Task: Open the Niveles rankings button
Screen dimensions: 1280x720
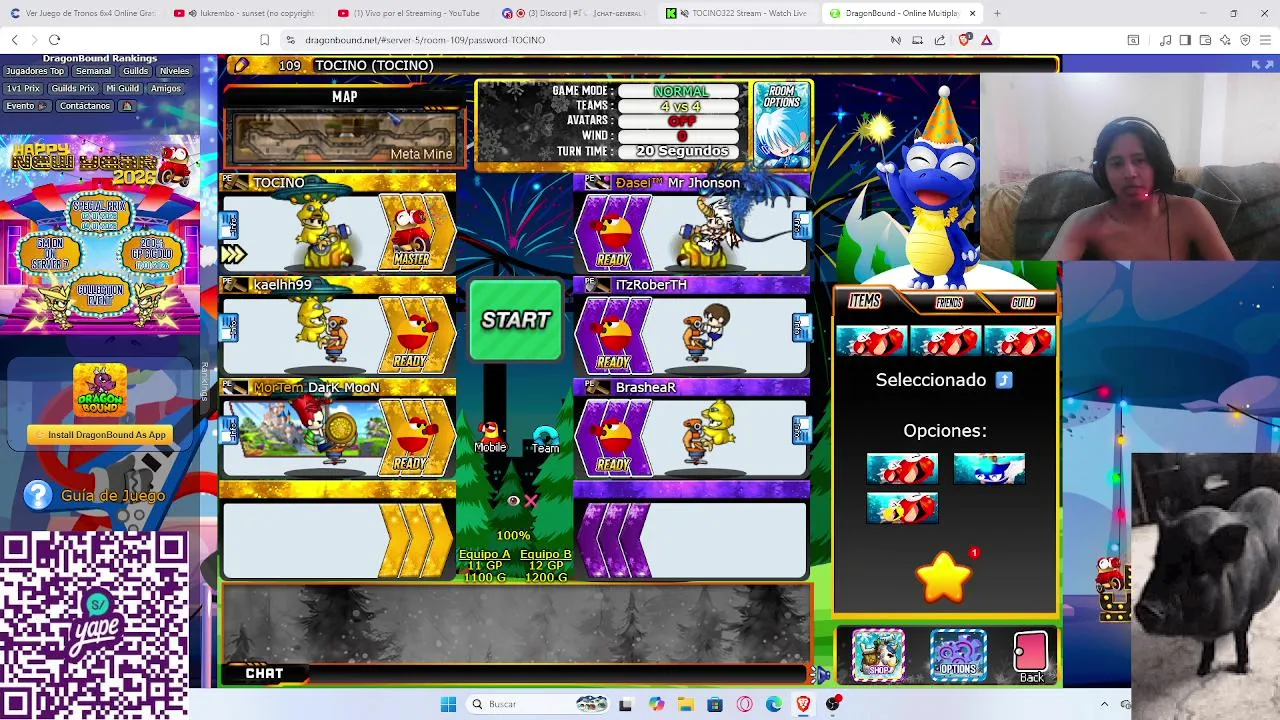Action: [x=174, y=72]
